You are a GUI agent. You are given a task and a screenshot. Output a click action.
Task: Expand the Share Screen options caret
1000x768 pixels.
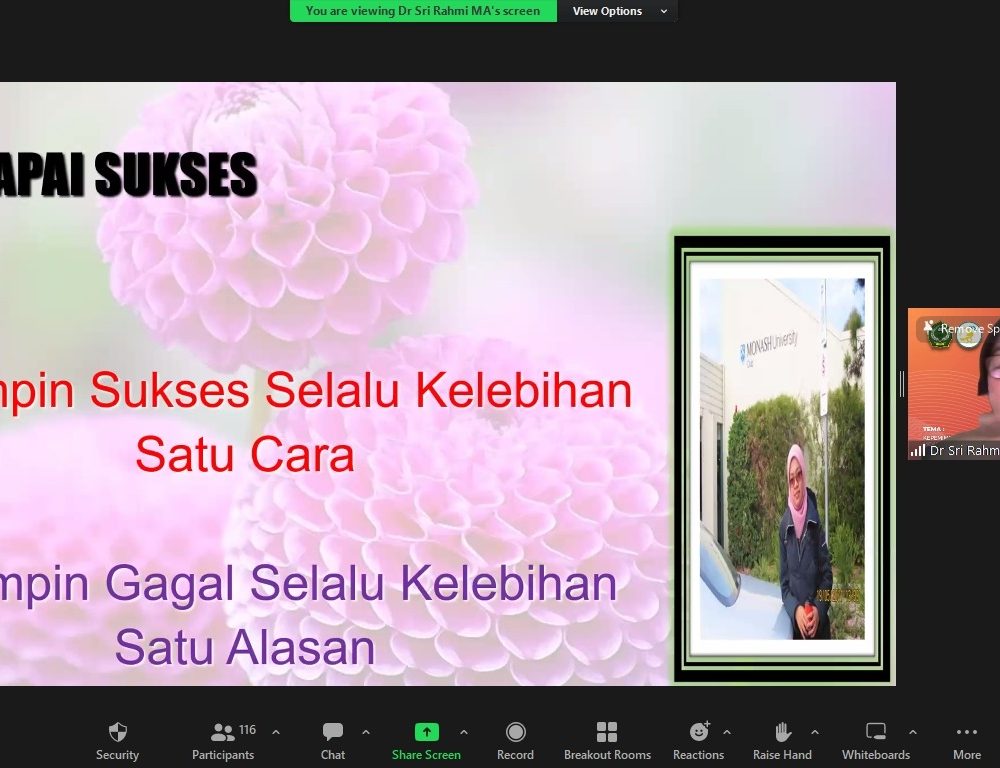click(x=464, y=732)
